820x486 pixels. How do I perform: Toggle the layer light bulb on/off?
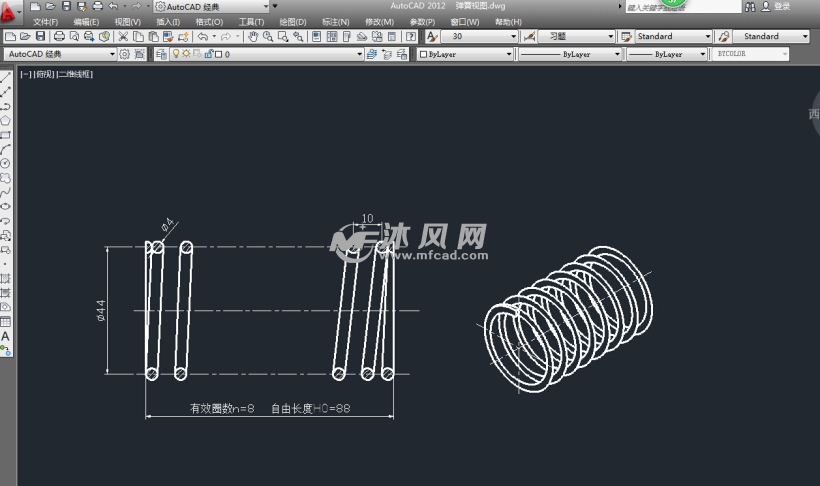click(x=176, y=54)
